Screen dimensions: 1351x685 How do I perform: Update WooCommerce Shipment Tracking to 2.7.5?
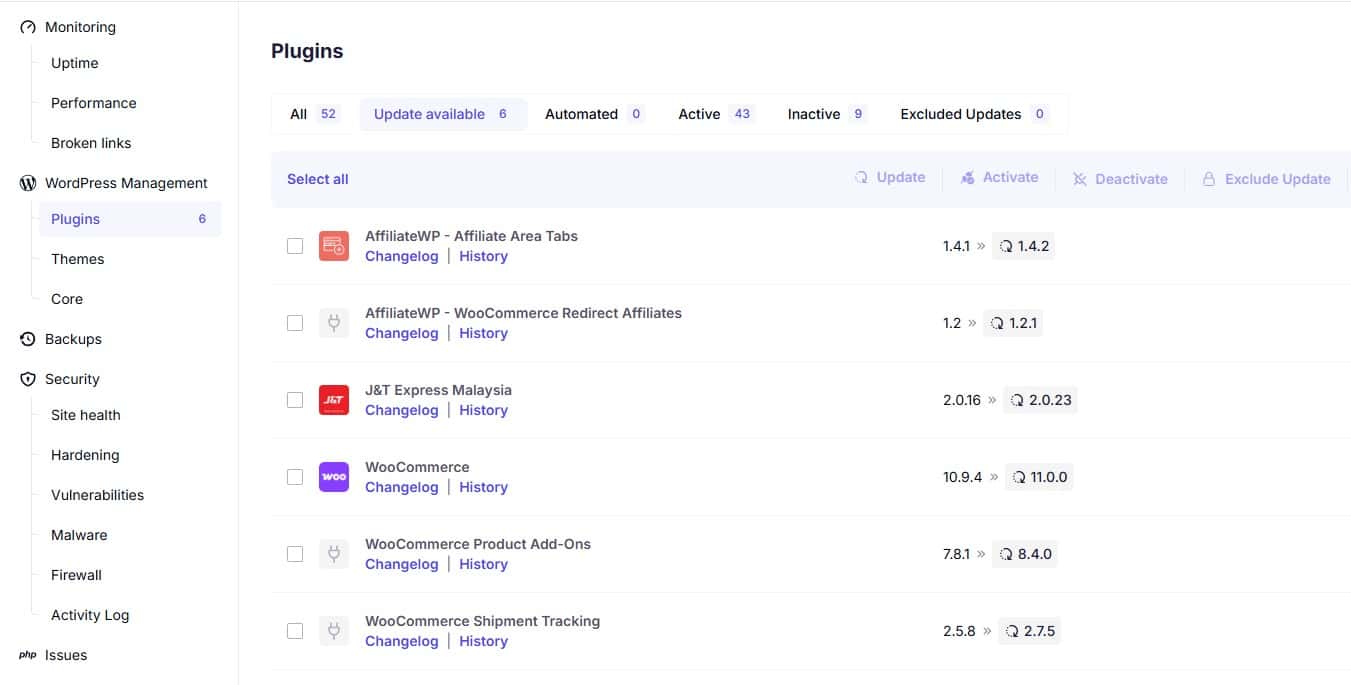[x=1029, y=631]
